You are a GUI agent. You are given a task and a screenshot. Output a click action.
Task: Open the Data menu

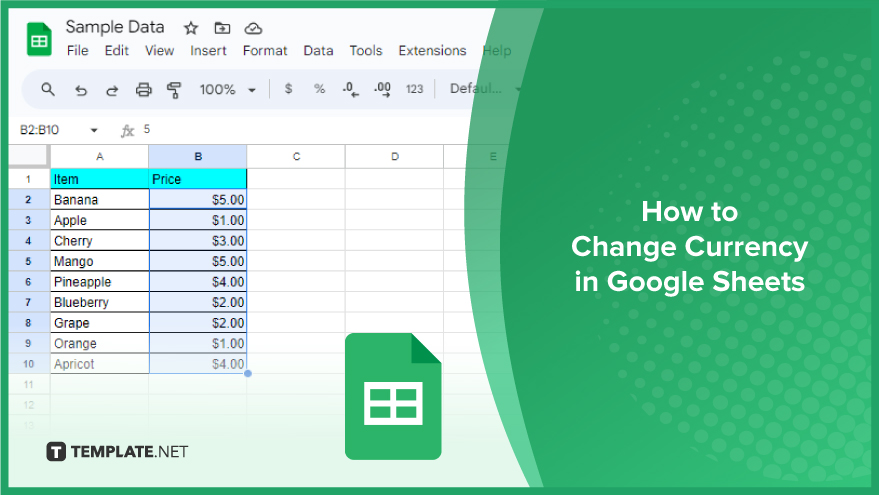tap(318, 50)
